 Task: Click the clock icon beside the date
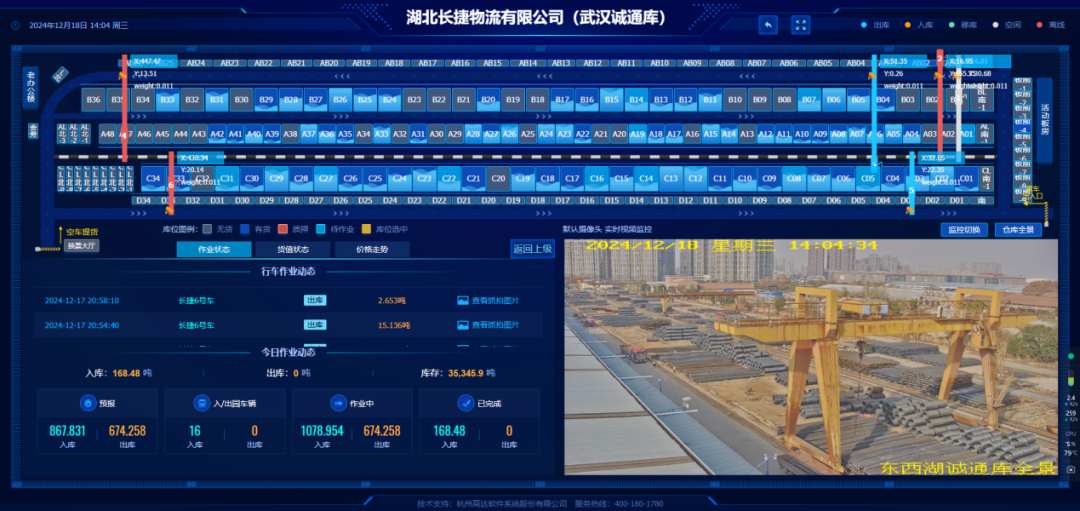coord(15,25)
